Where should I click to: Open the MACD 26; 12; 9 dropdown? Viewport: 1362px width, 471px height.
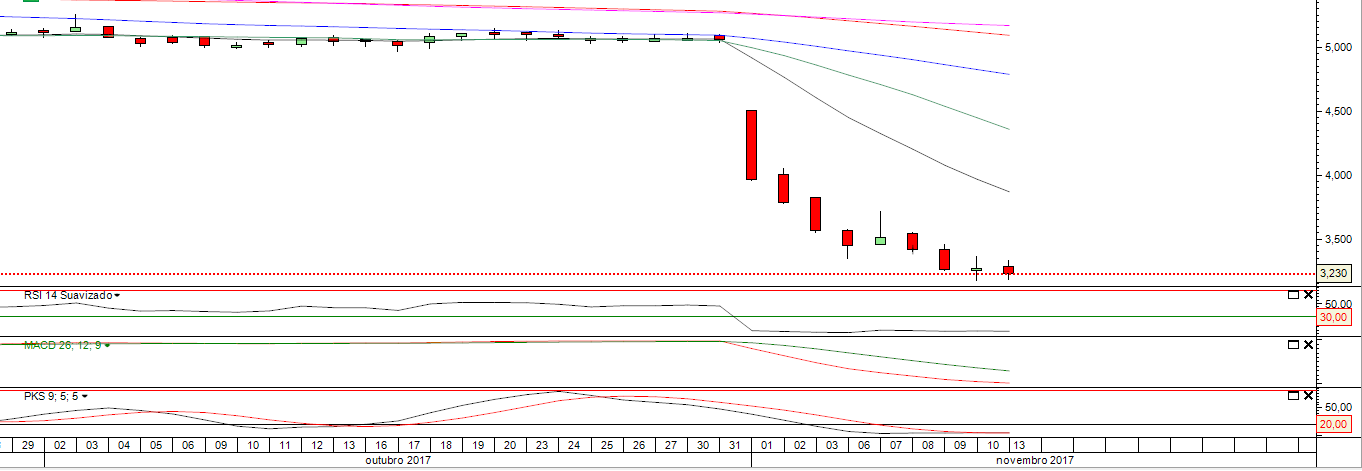107,345
